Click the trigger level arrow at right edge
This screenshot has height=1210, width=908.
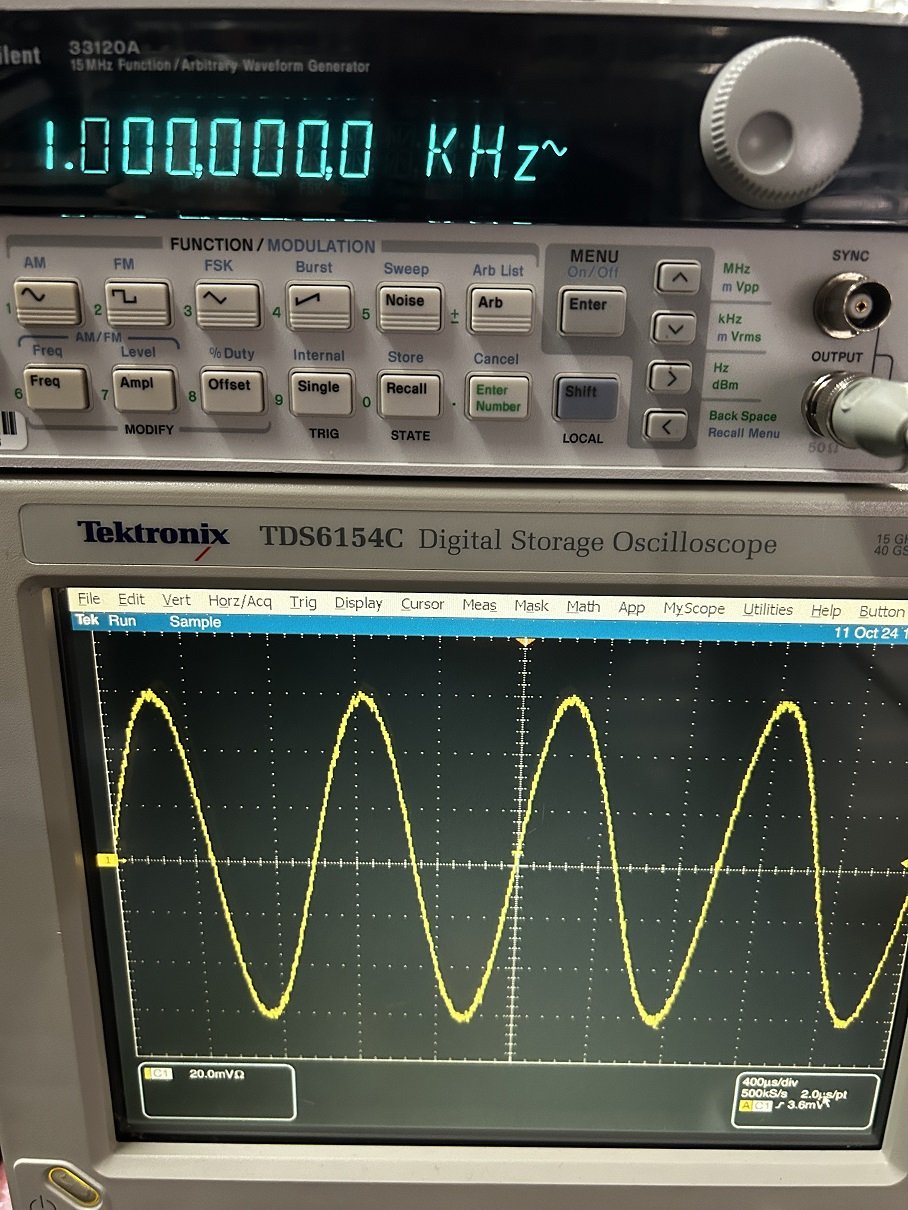tap(903, 862)
